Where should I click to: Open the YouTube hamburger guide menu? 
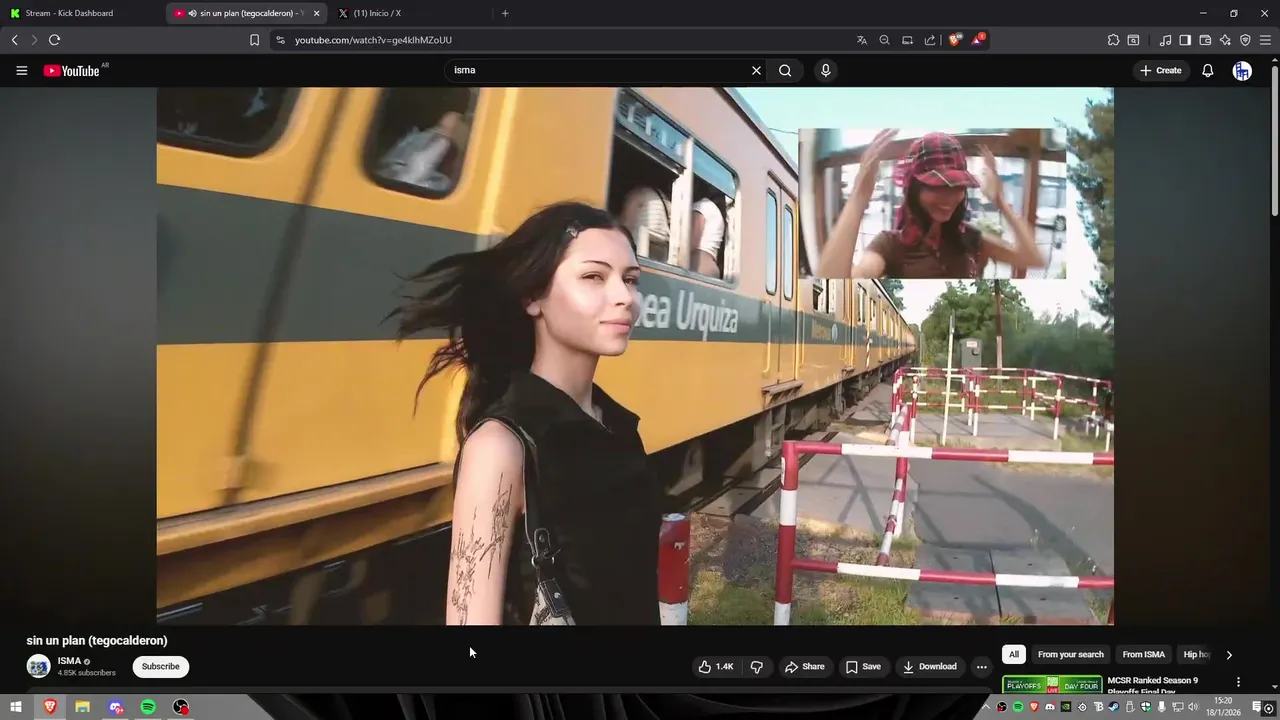[21, 70]
